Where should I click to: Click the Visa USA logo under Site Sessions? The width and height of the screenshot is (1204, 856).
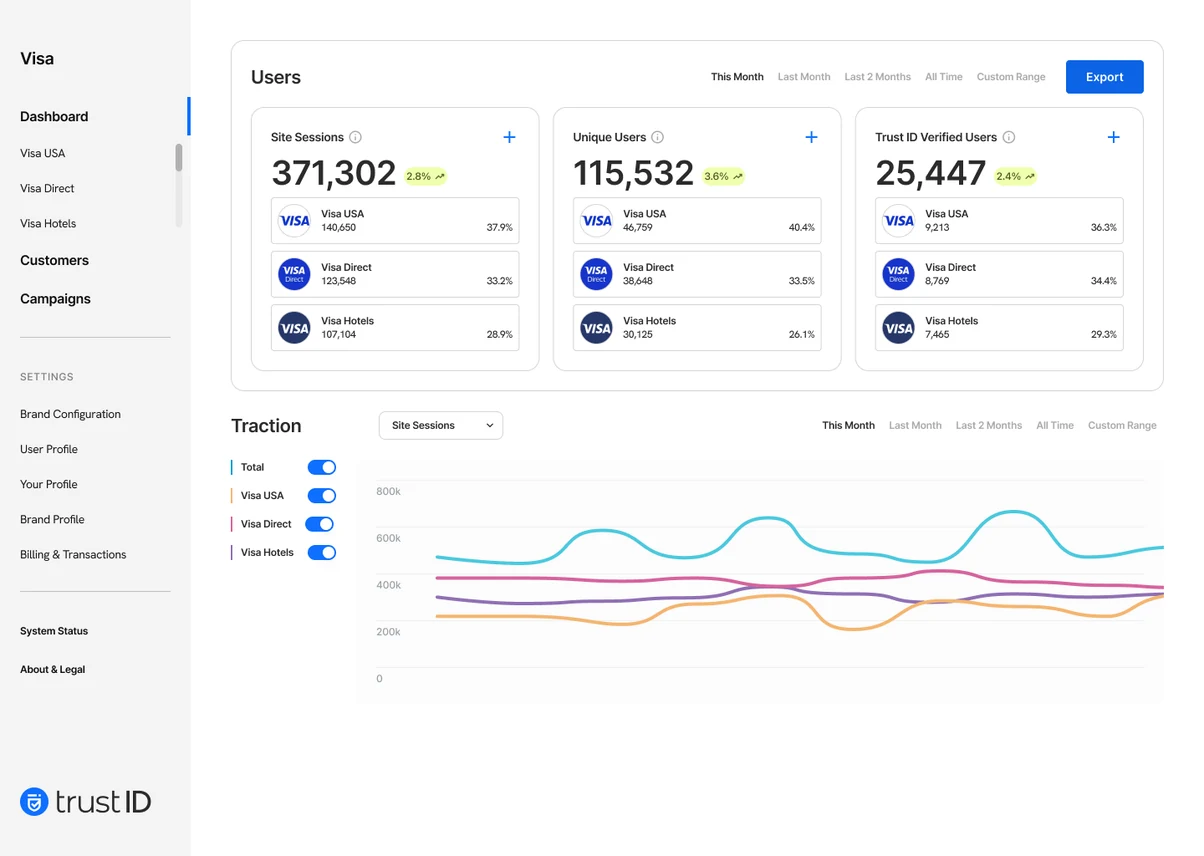click(x=294, y=220)
